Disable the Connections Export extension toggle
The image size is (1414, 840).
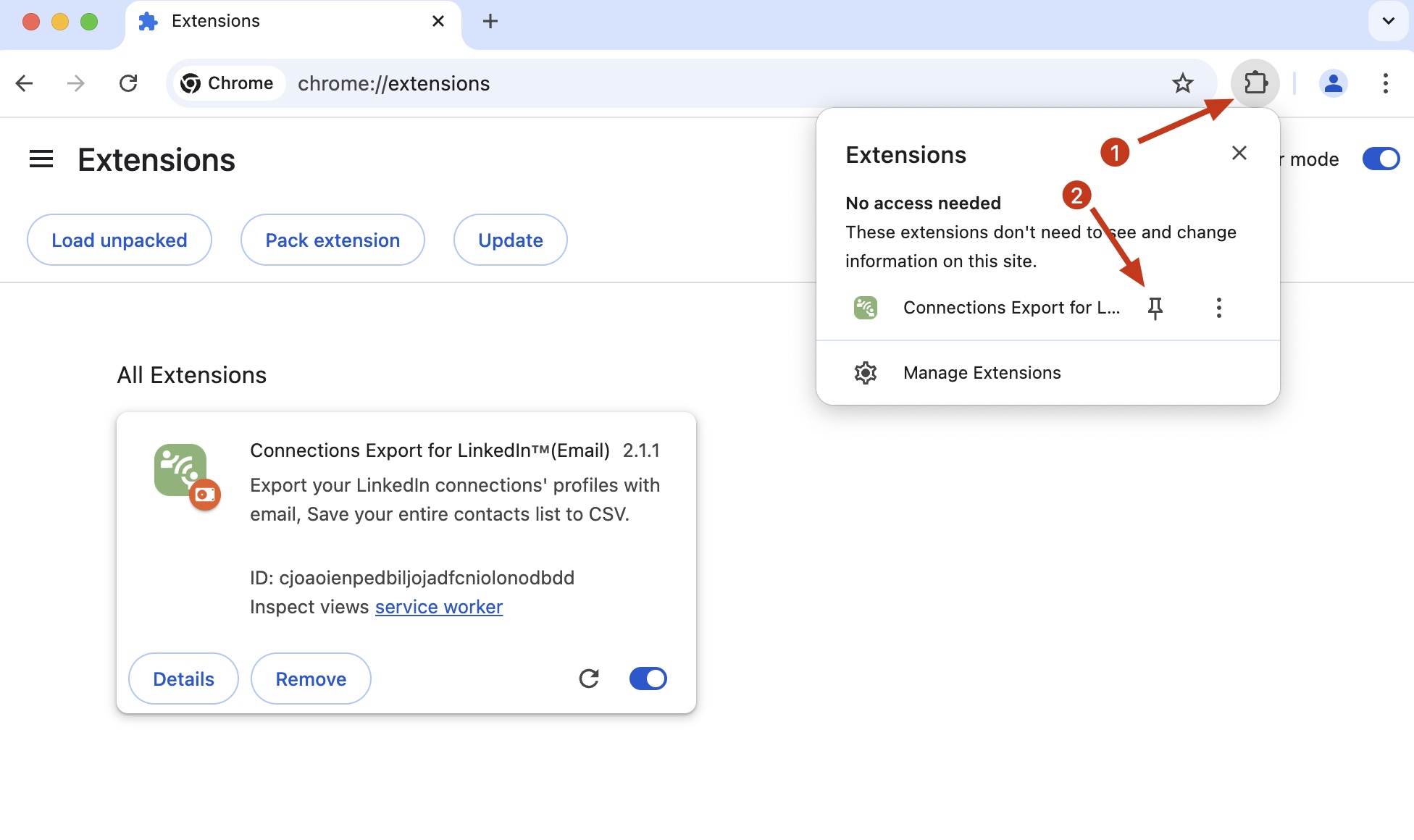[x=648, y=679]
